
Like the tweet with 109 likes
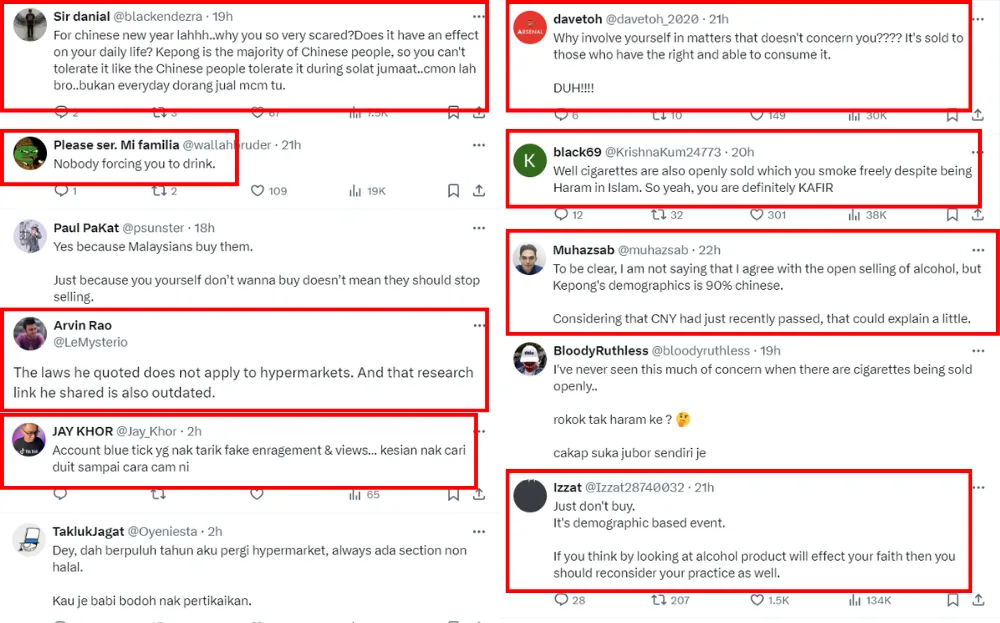[x=257, y=191]
